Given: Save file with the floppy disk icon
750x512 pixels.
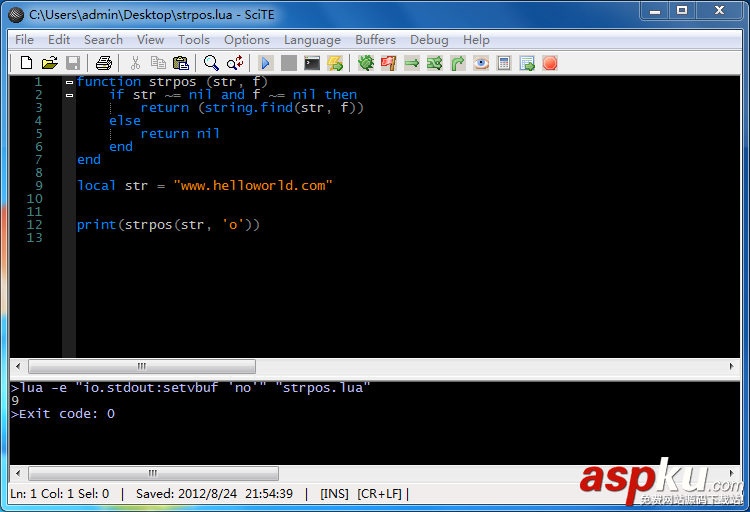Looking at the screenshot, I should [73, 63].
